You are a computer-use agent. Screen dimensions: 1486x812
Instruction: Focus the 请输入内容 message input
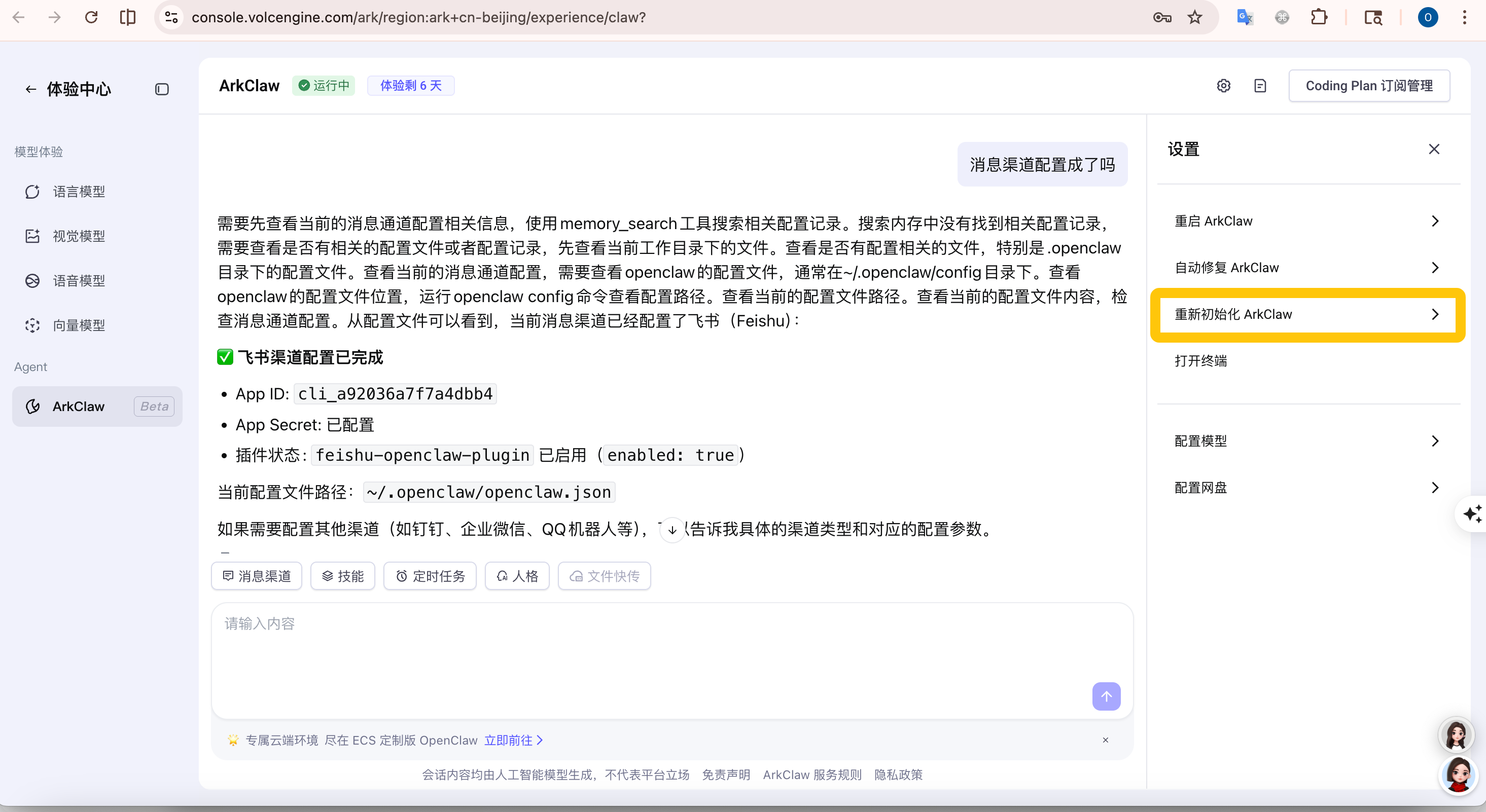[x=672, y=661]
